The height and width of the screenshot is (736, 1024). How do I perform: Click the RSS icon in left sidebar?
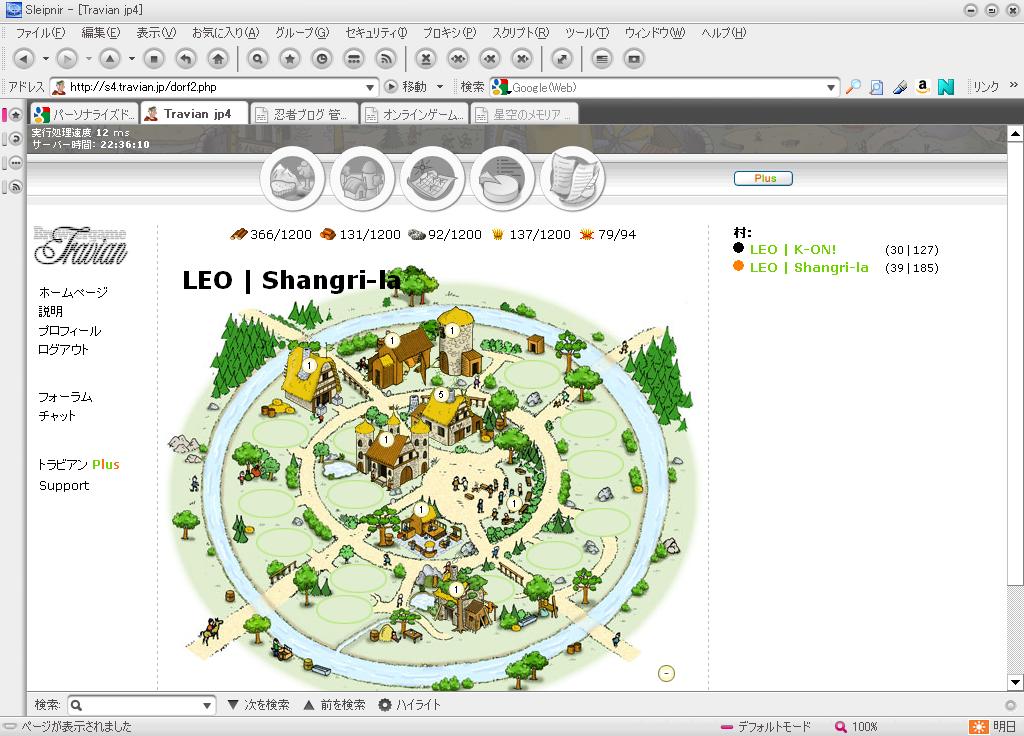[x=16, y=187]
